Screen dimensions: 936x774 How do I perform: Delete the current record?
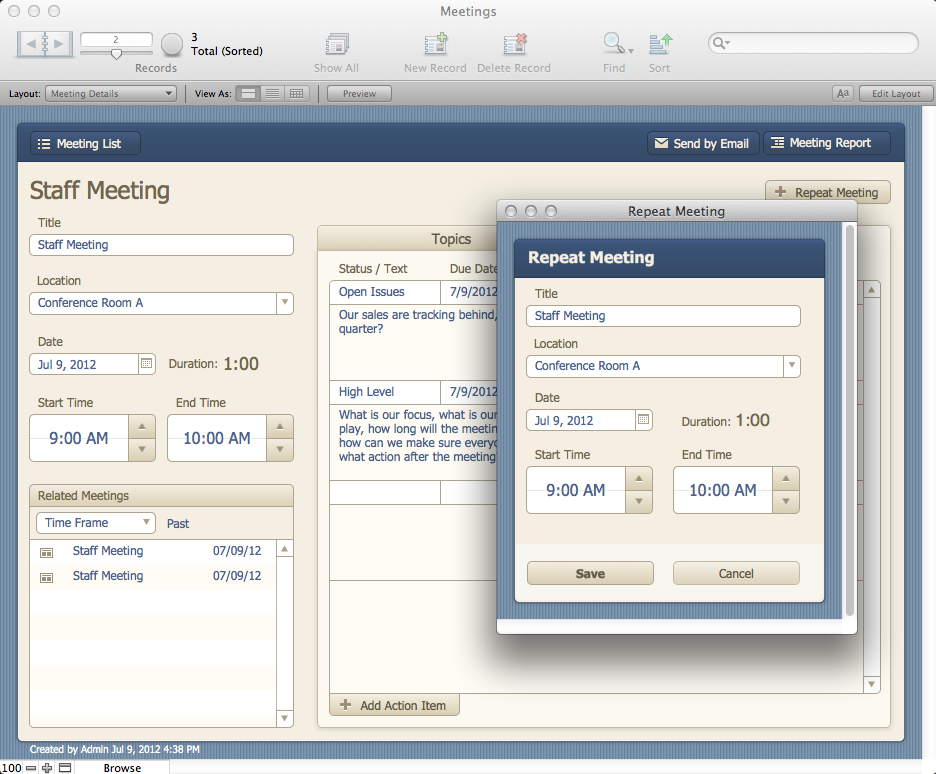[515, 50]
